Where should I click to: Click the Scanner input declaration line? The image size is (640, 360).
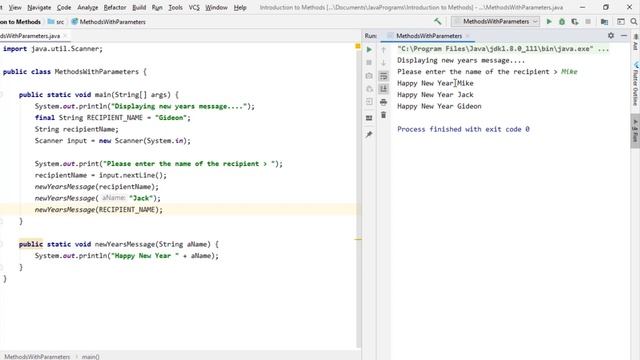[x=112, y=141]
